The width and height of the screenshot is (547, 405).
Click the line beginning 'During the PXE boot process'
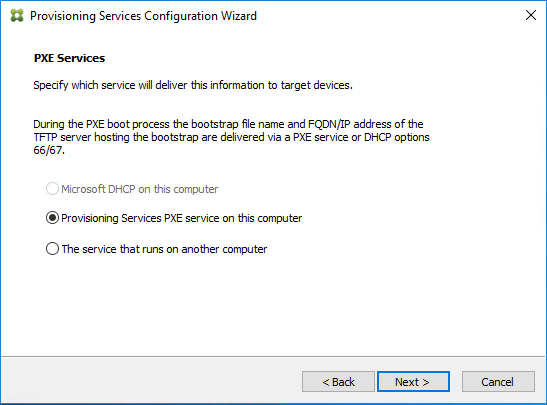tap(228, 124)
